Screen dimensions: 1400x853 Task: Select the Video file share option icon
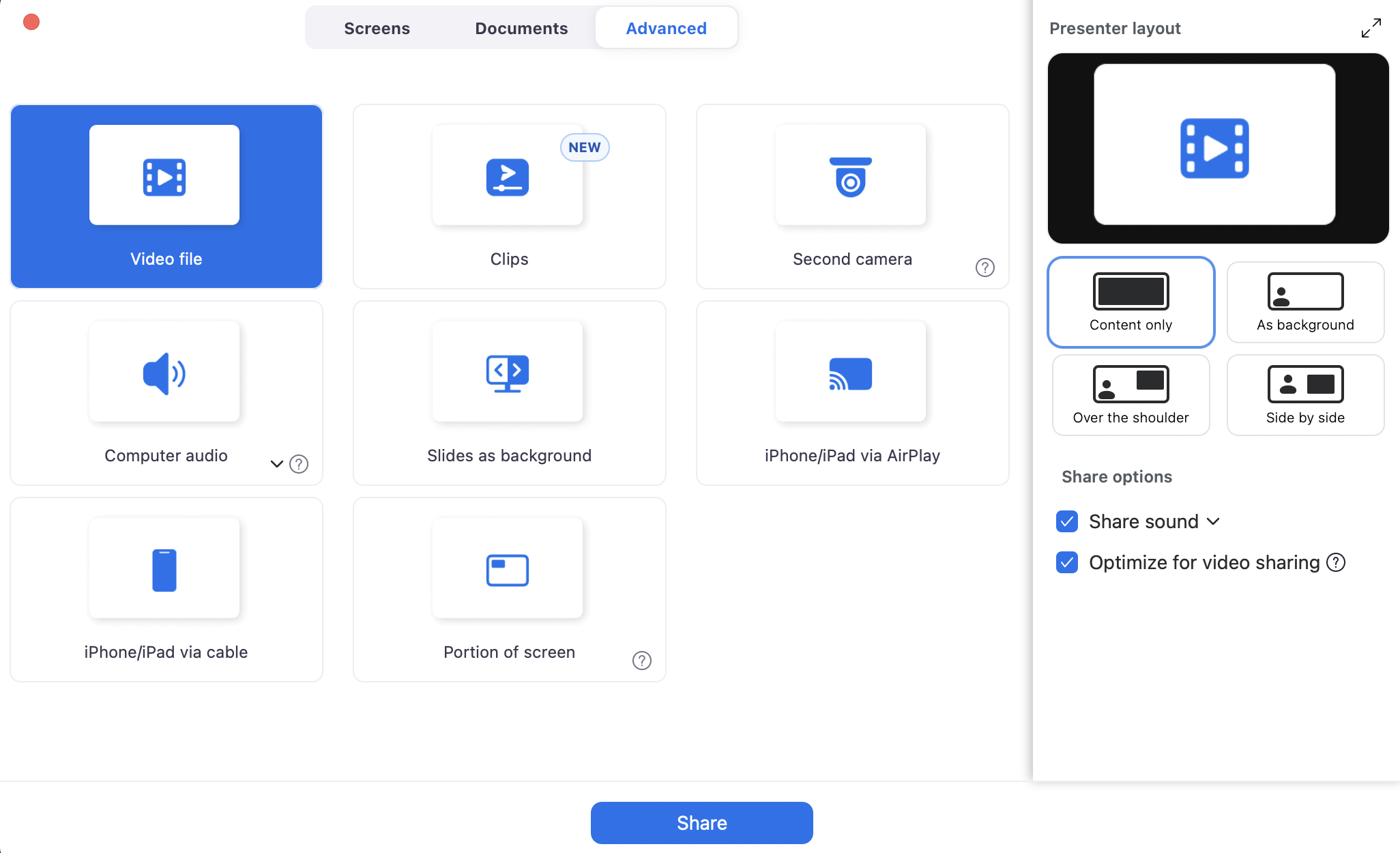pos(164,176)
